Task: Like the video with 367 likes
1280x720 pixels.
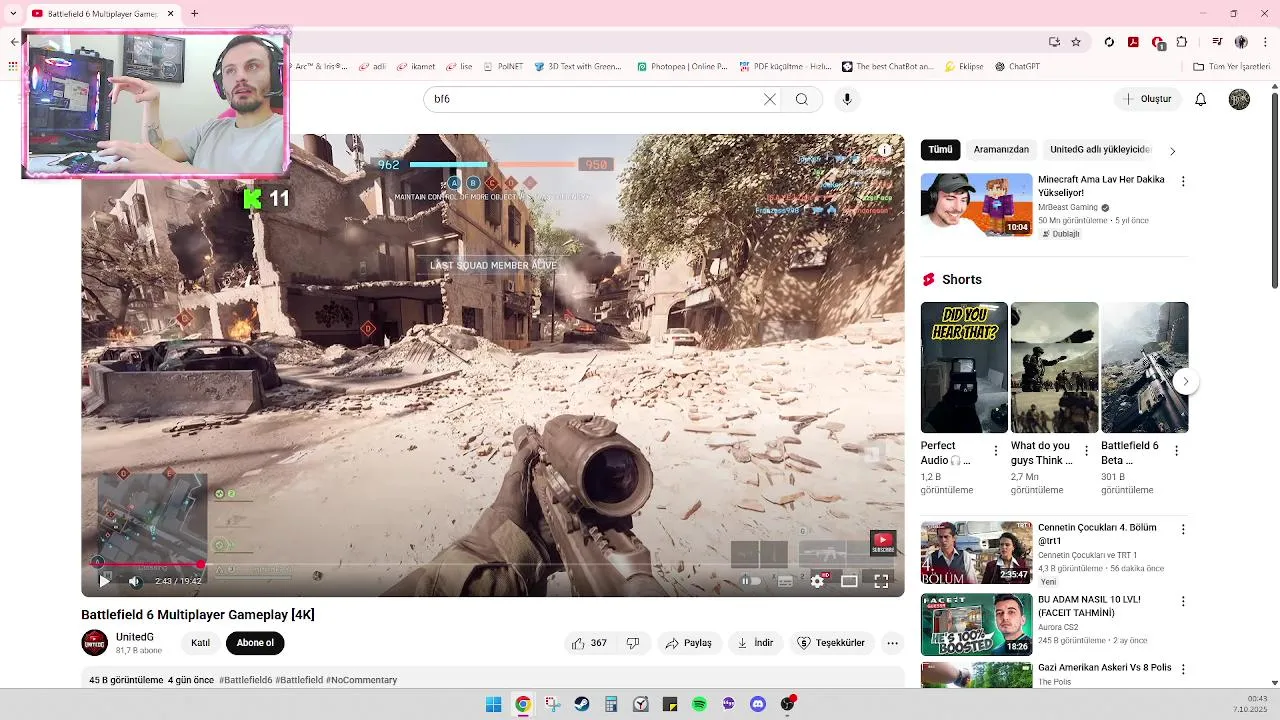Action: point(589,643)
